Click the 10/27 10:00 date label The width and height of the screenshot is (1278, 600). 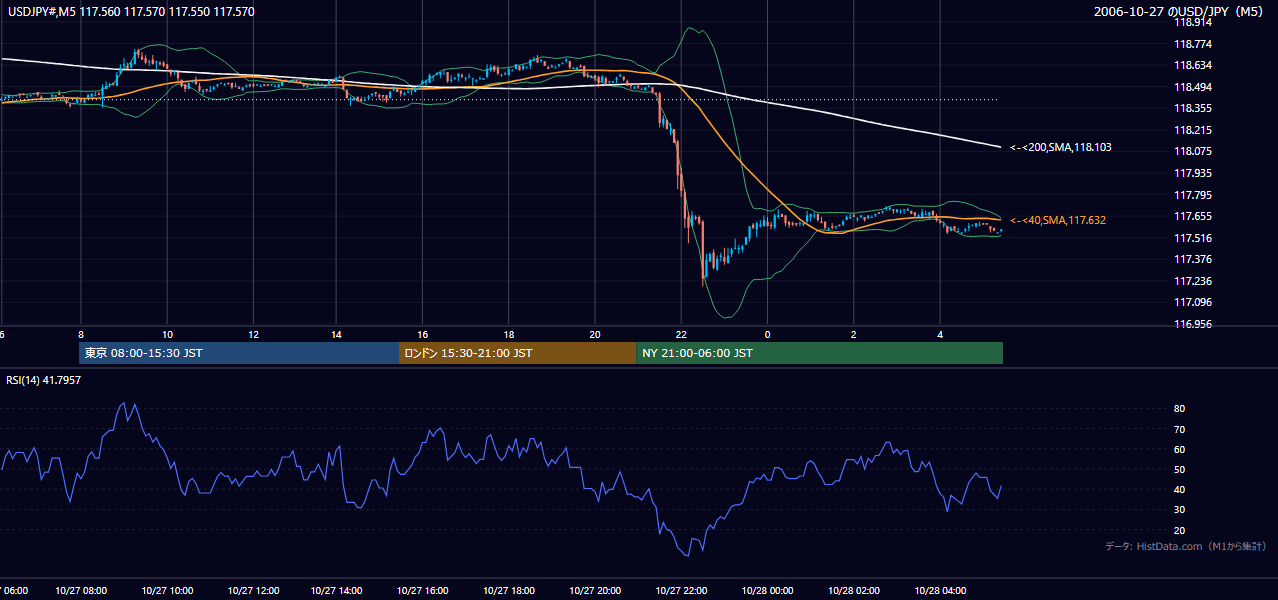[x=166, y=591]
